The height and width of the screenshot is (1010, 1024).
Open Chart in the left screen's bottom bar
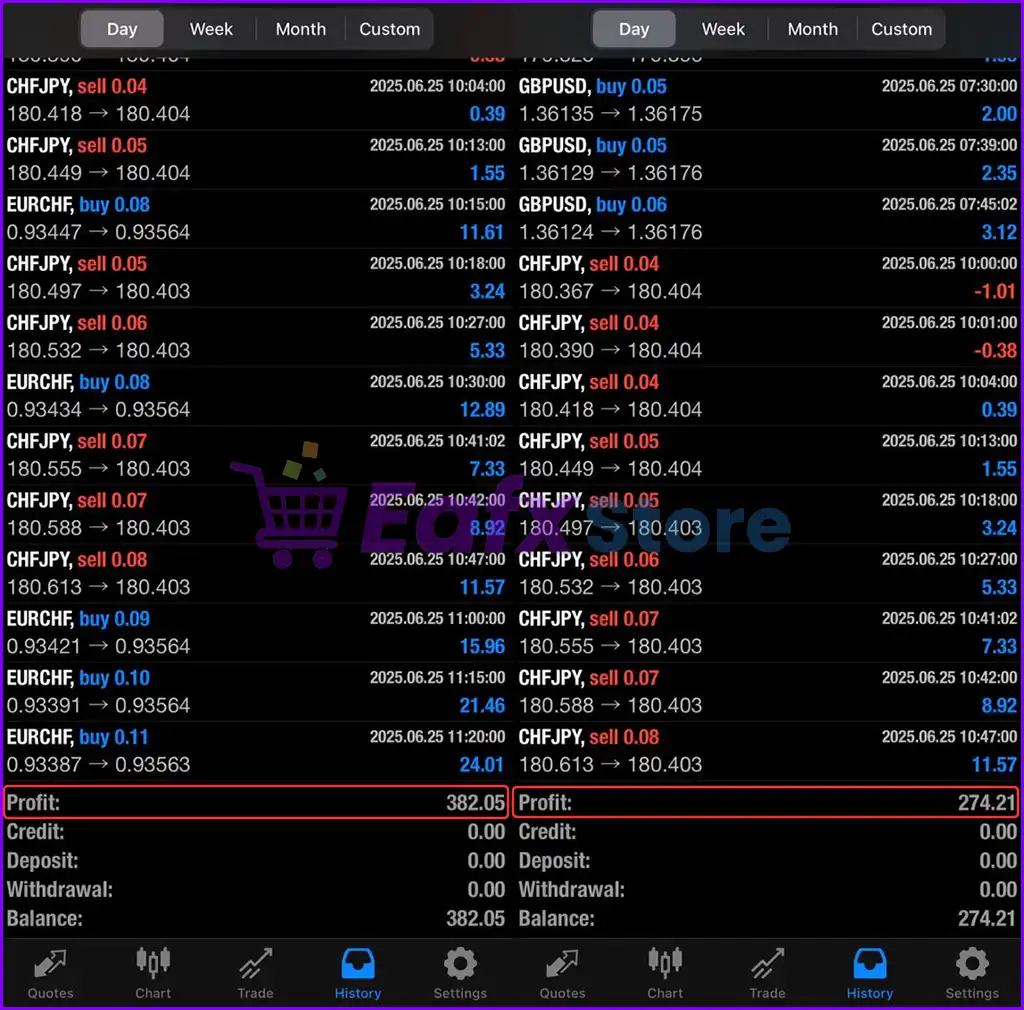point(153,973)
